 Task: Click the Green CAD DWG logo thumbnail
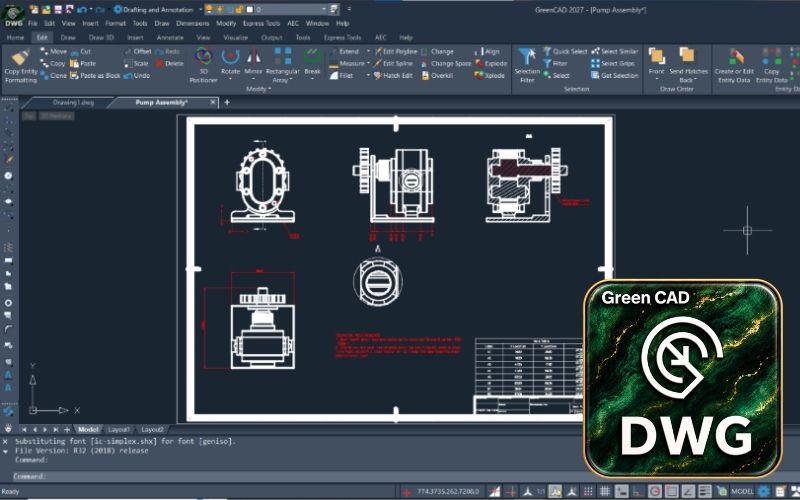[683, 378]
